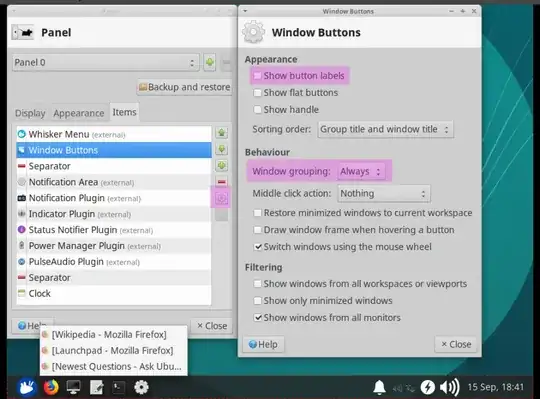Select Status Notifier Plugin item

(114, 230)
